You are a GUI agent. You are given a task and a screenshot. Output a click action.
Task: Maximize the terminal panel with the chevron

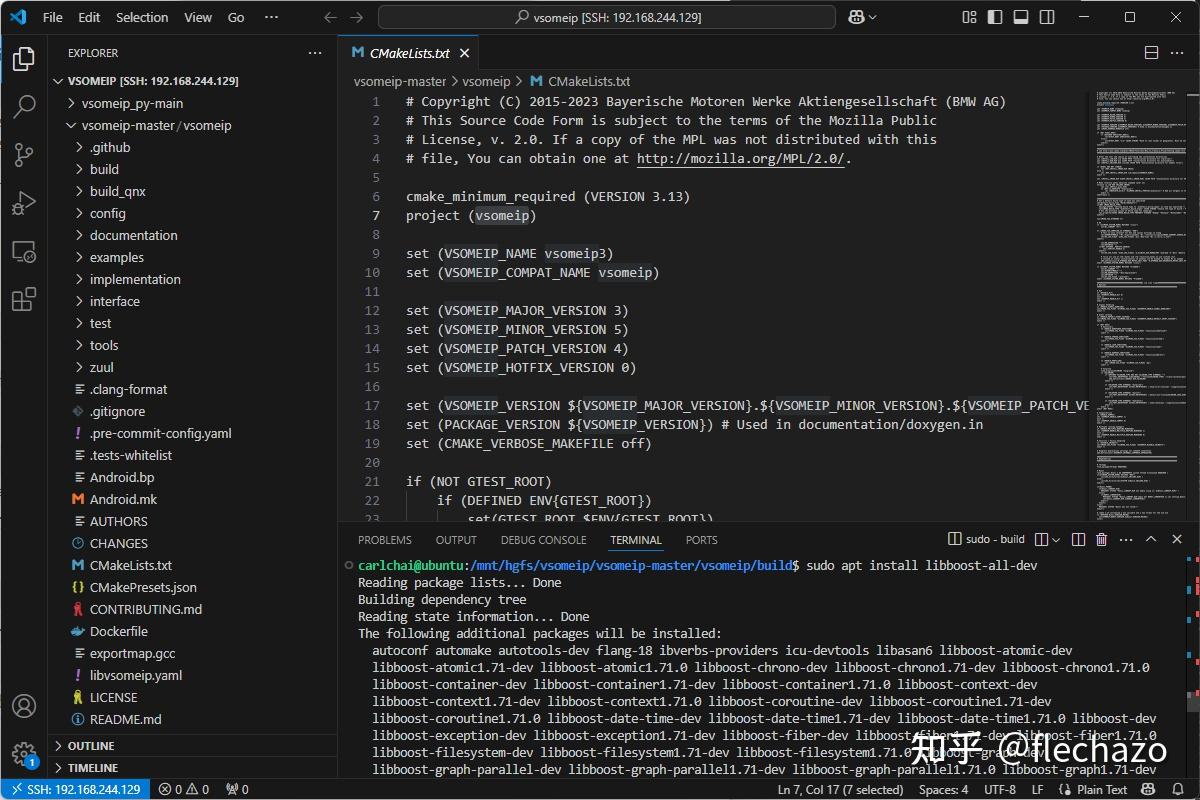[x=1151, y=539]
